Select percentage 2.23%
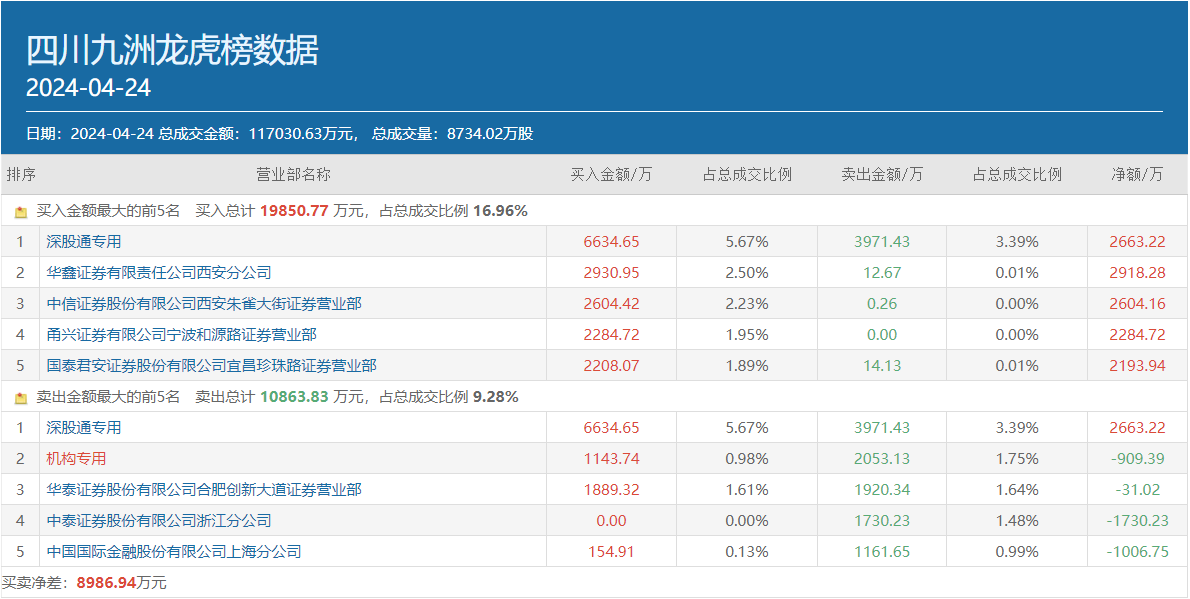This screenshot has height=599, width=1190. pos(748,304)
